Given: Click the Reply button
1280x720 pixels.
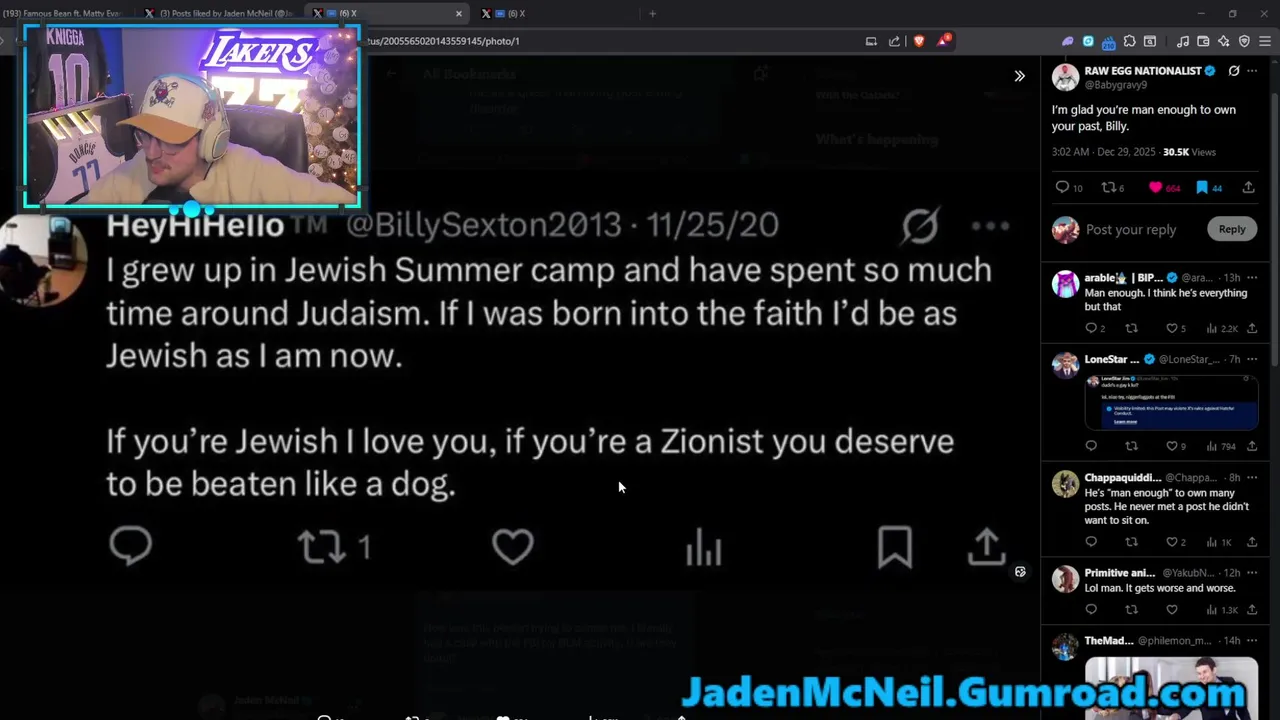Looking at the screenshot, I should [1232, 229].
